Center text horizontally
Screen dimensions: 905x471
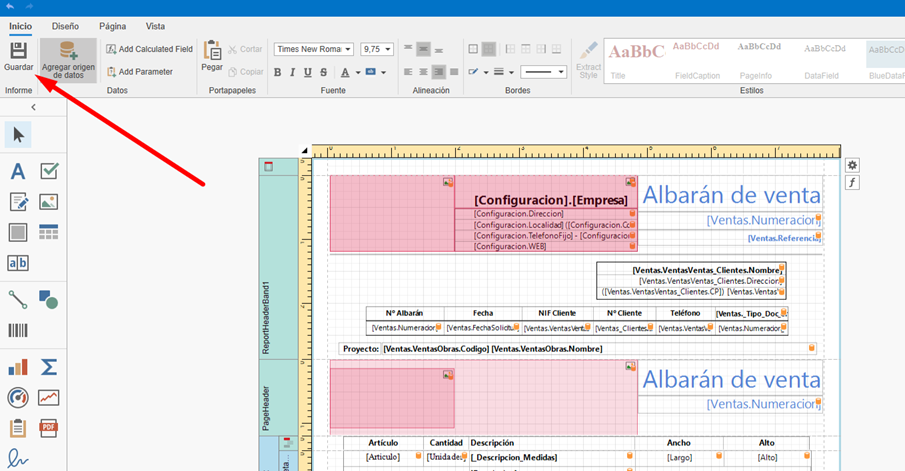click(x=424, y=72)
